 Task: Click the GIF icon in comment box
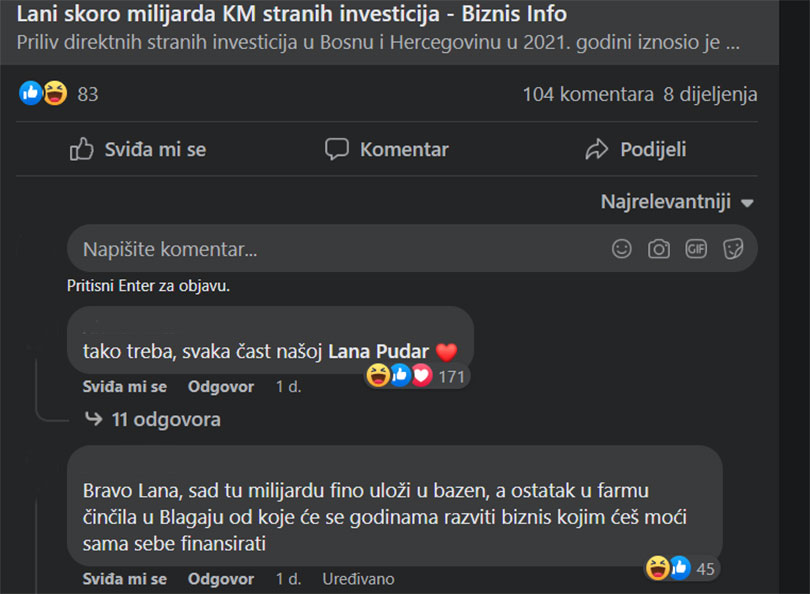[696, 249]
